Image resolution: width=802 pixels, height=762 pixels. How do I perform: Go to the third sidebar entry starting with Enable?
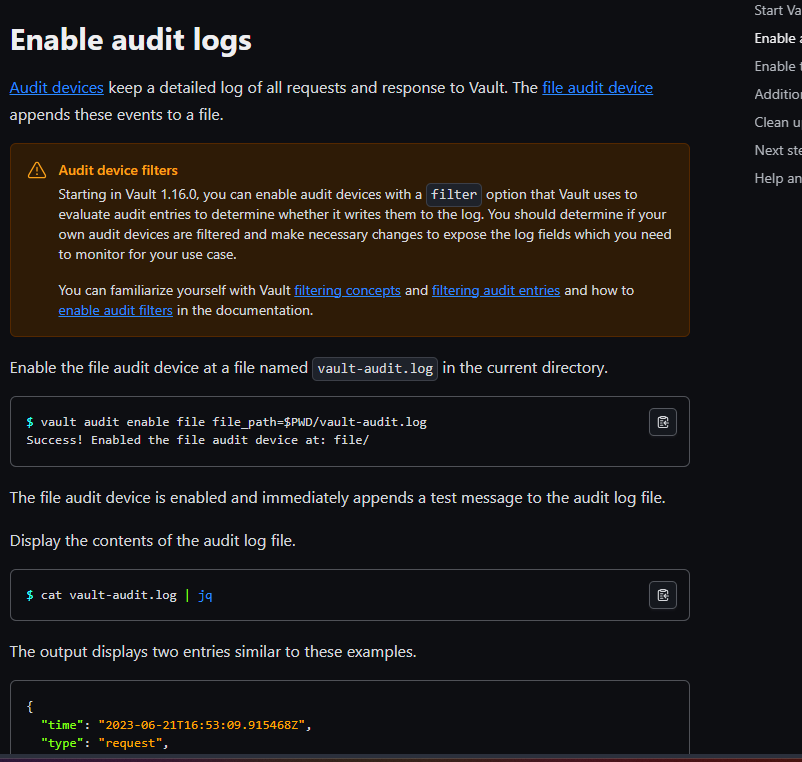777,66
